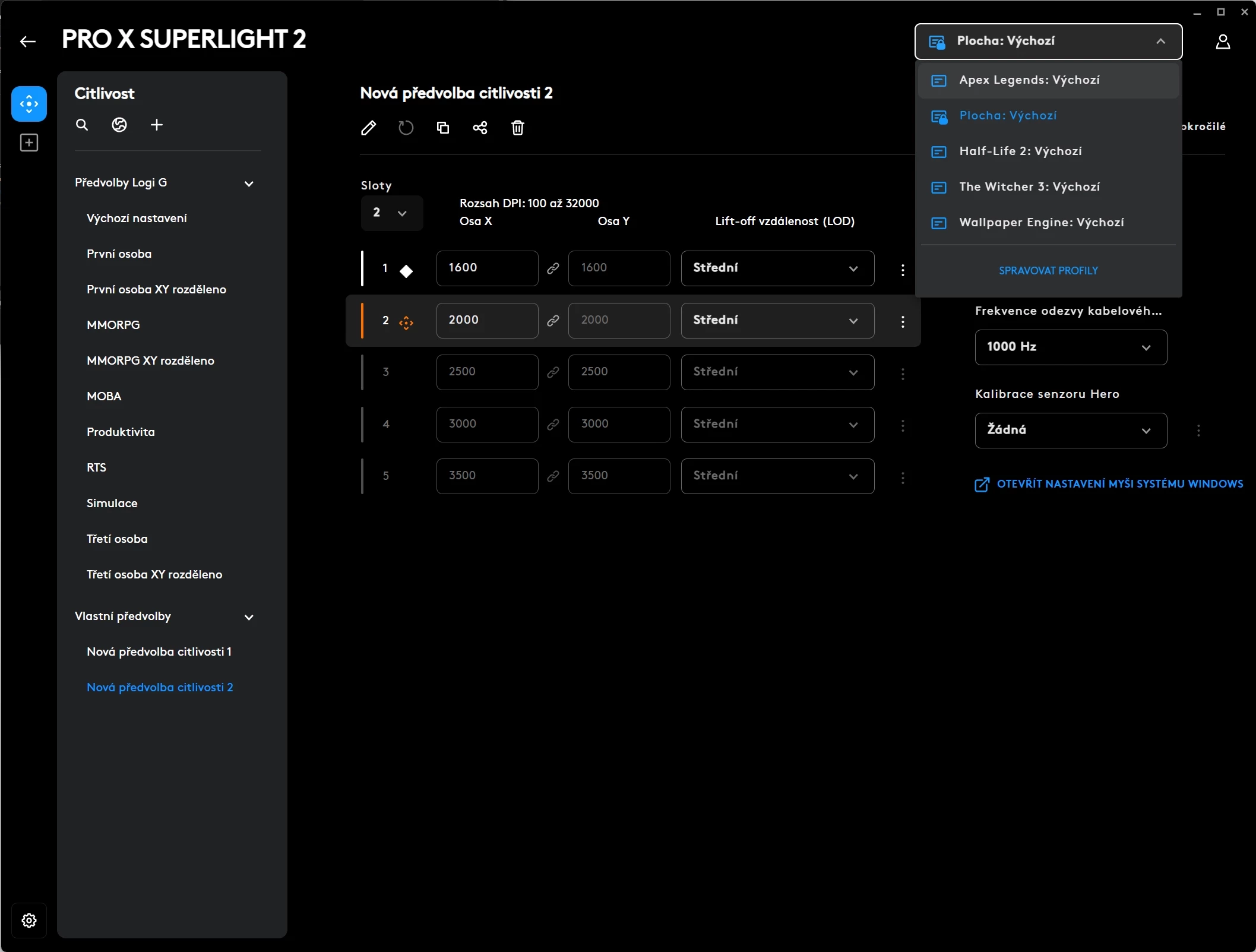Open the Sensitivity (crosshair) sidebar tab
Image resolution: width=1256 pixels, height=952 pixels.
click(29, 104)
